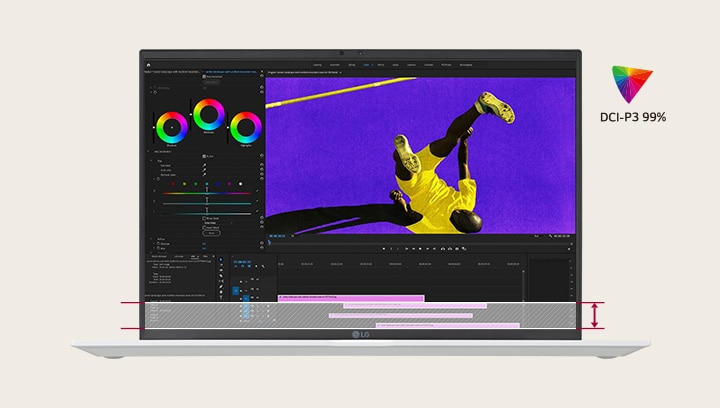The image size is (720, 408).
Task: Open the program monitor wrench settings
Action: pos(551,236)
